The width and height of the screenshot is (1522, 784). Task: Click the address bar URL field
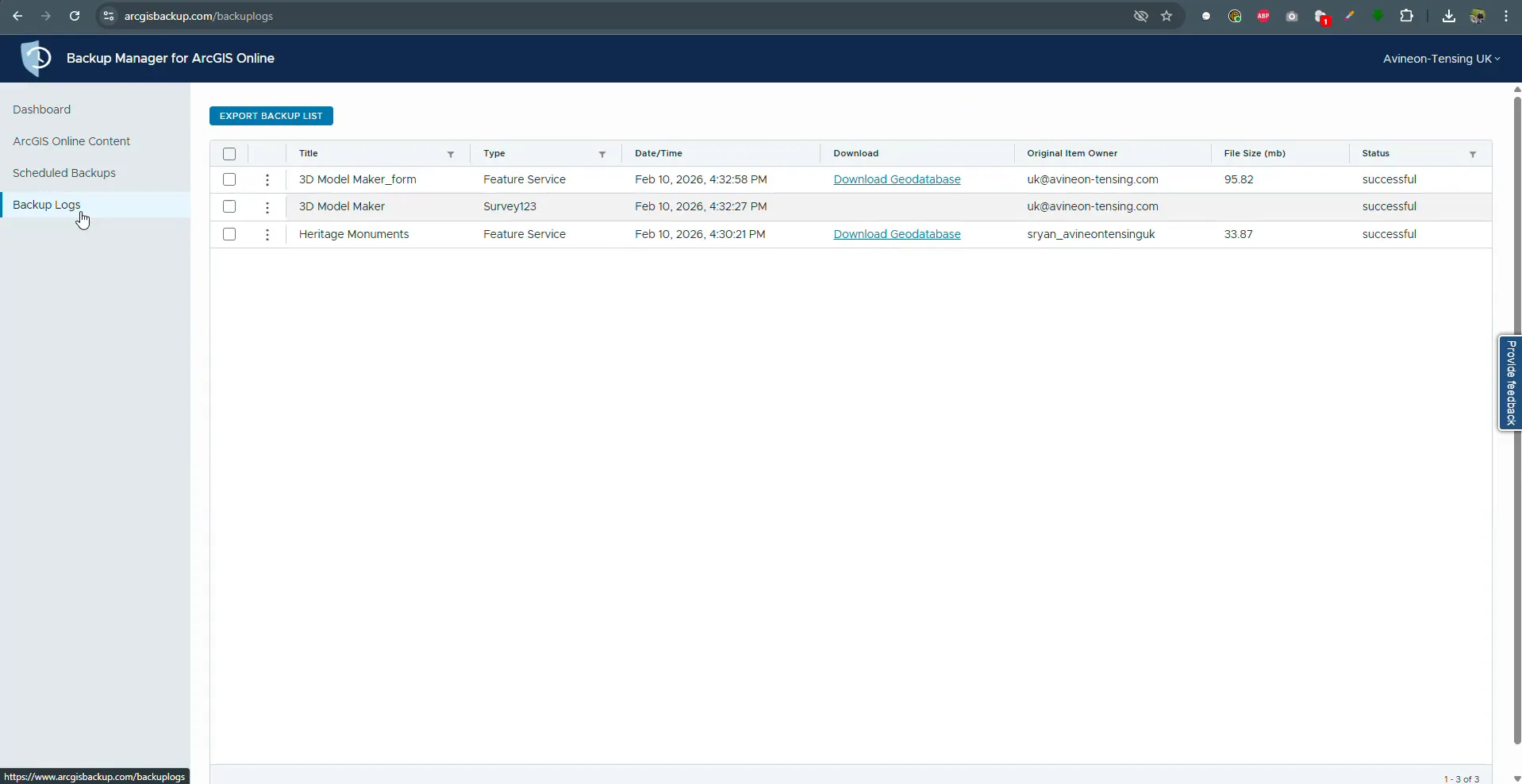tap(619, 16)
